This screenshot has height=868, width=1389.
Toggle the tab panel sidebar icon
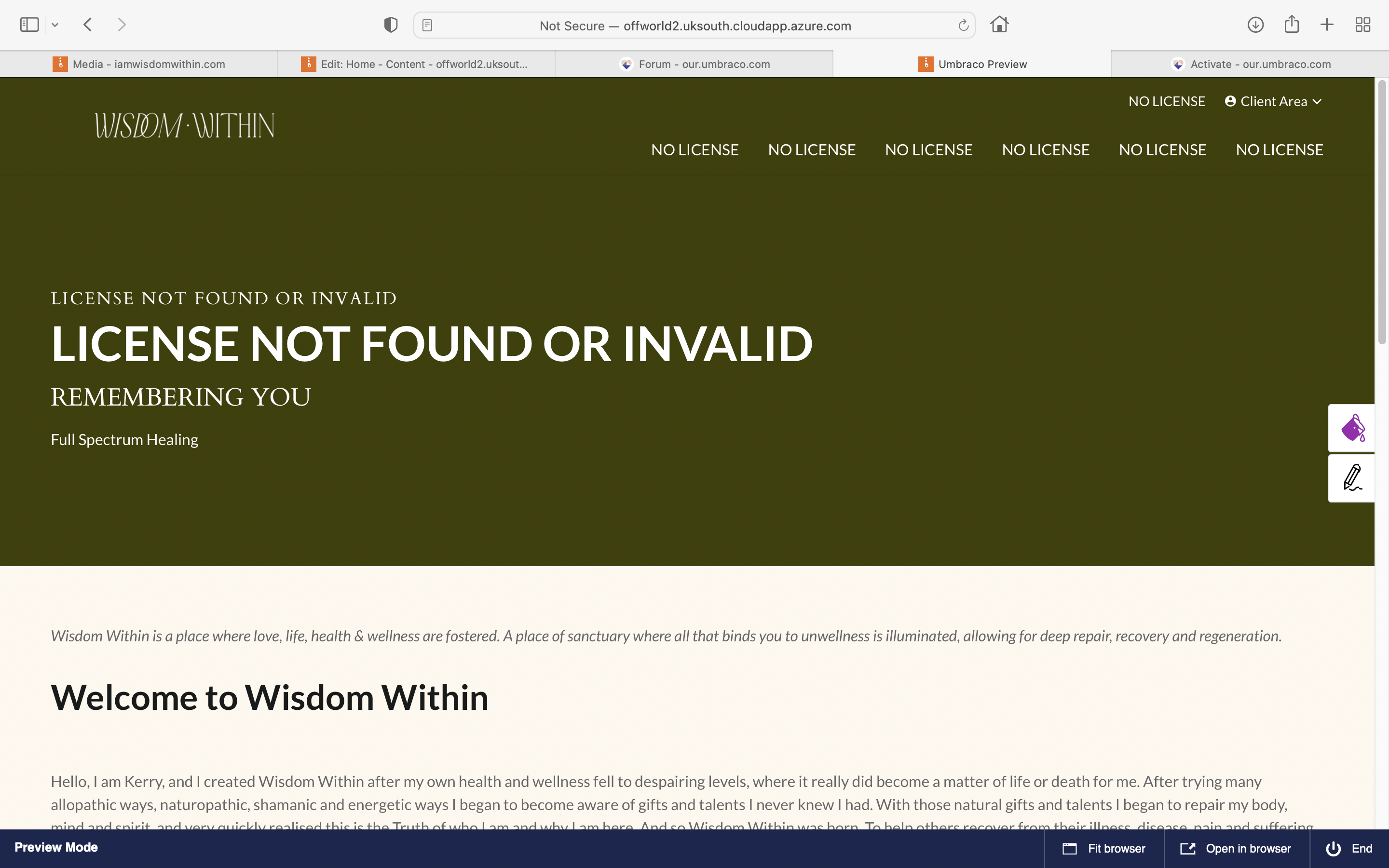tap(29, 24)
